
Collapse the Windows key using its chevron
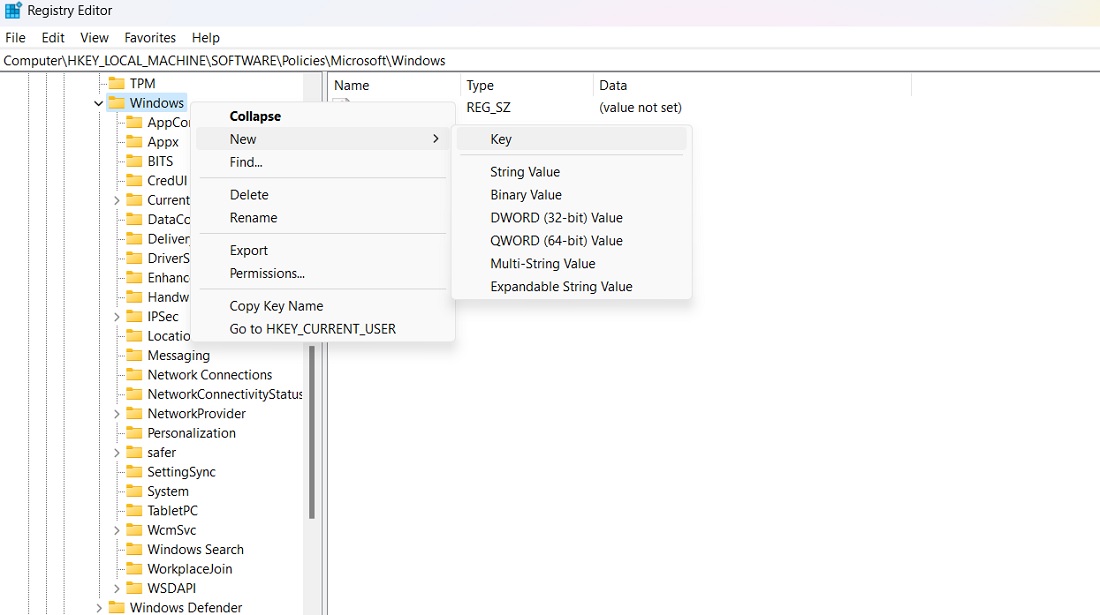point(98,102)
